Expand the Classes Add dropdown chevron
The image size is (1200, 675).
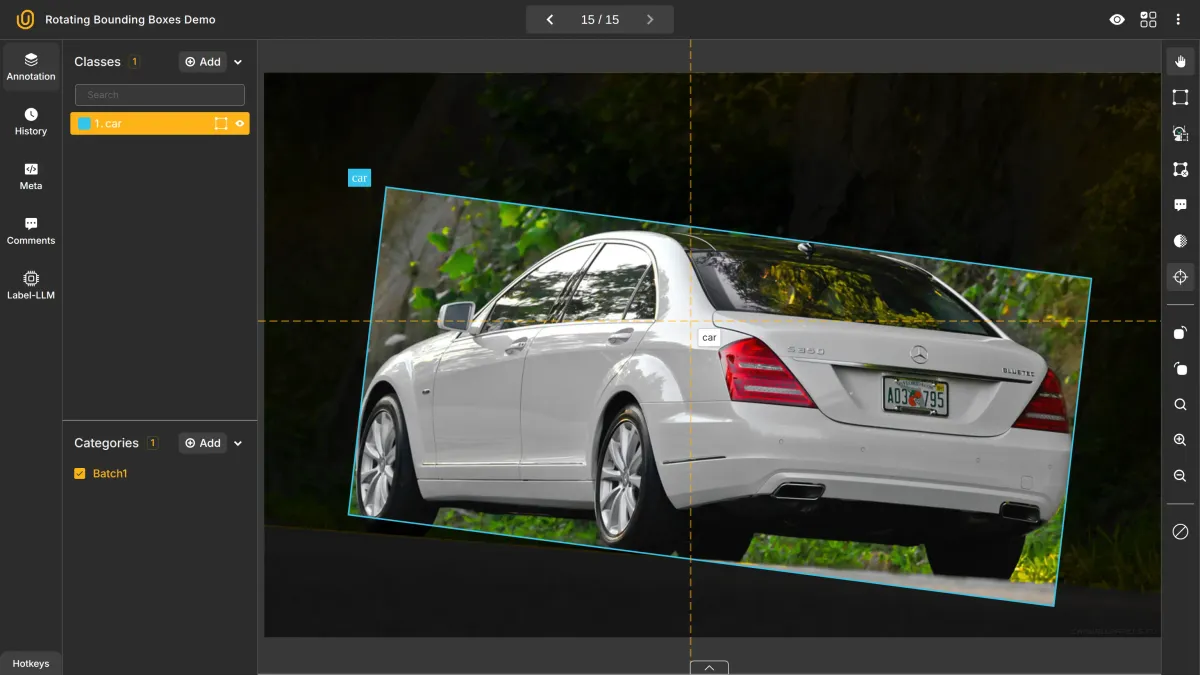238,61
